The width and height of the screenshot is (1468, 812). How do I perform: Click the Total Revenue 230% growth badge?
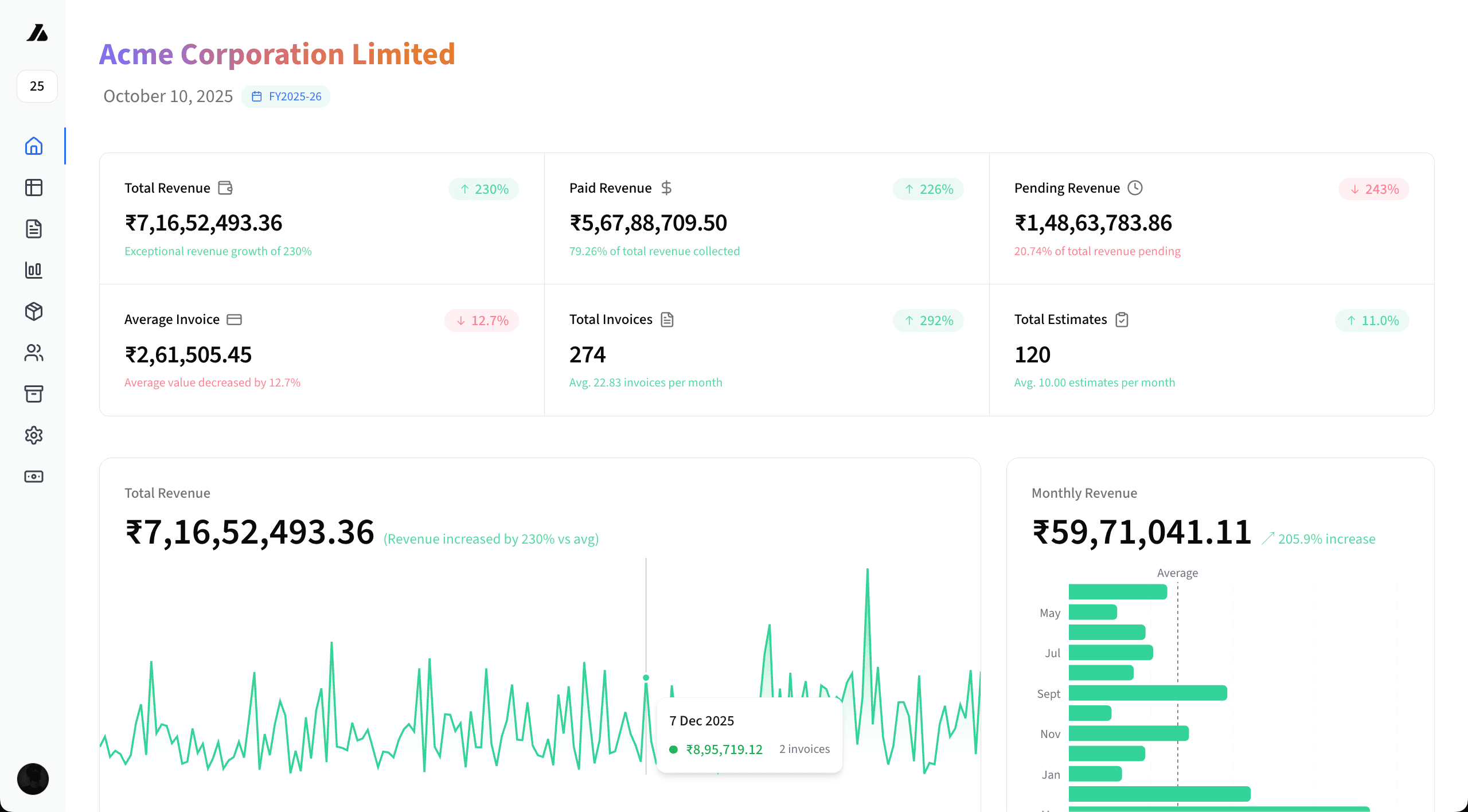click(x=484, y=189)
